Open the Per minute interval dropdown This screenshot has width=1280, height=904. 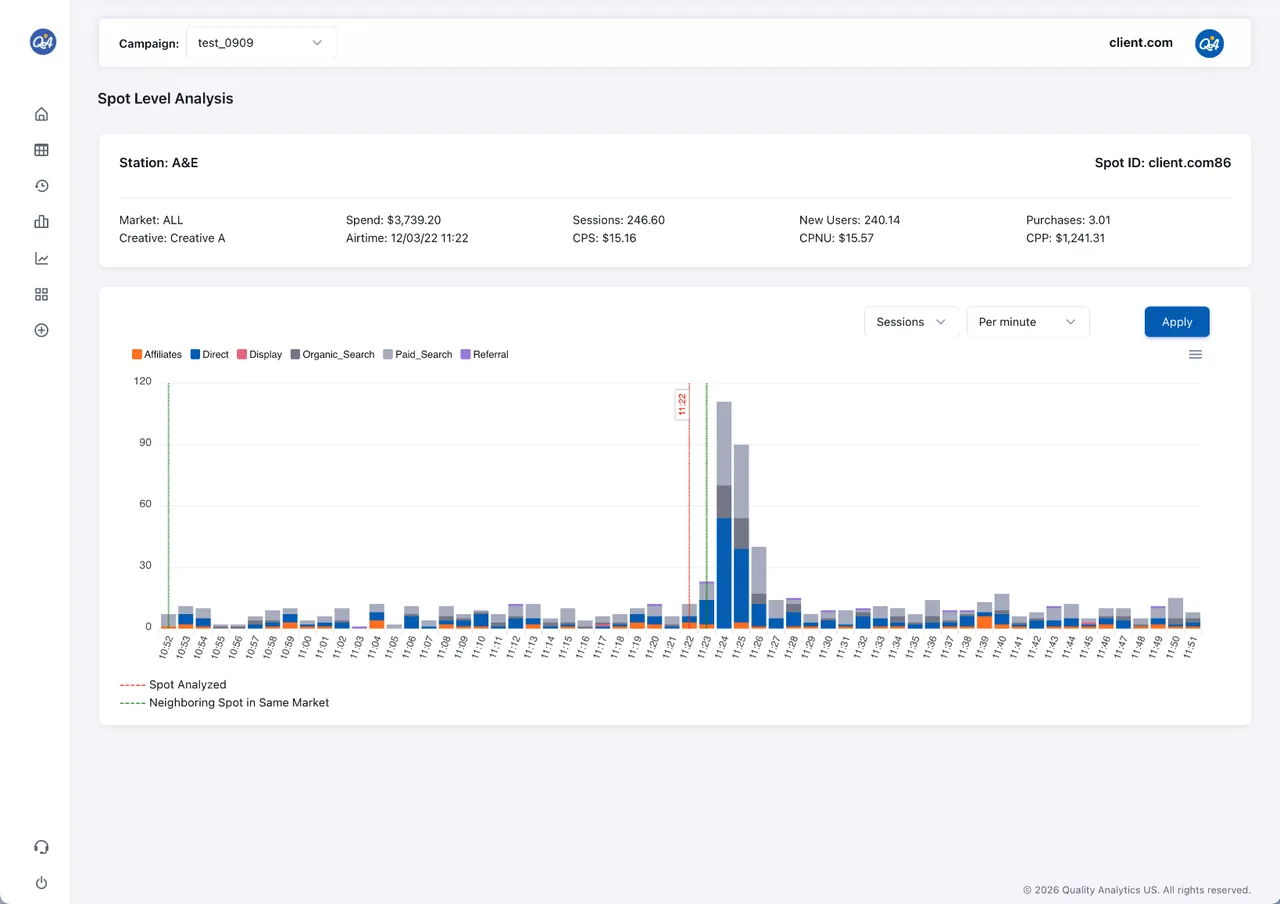[x=1028, y=322]
